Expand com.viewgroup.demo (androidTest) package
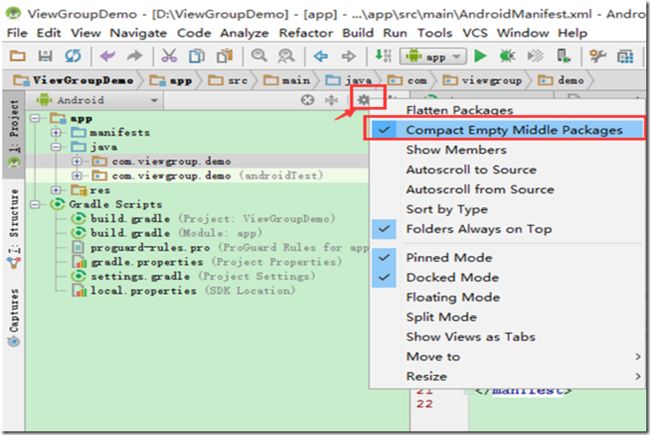 (x=77, y=176)
